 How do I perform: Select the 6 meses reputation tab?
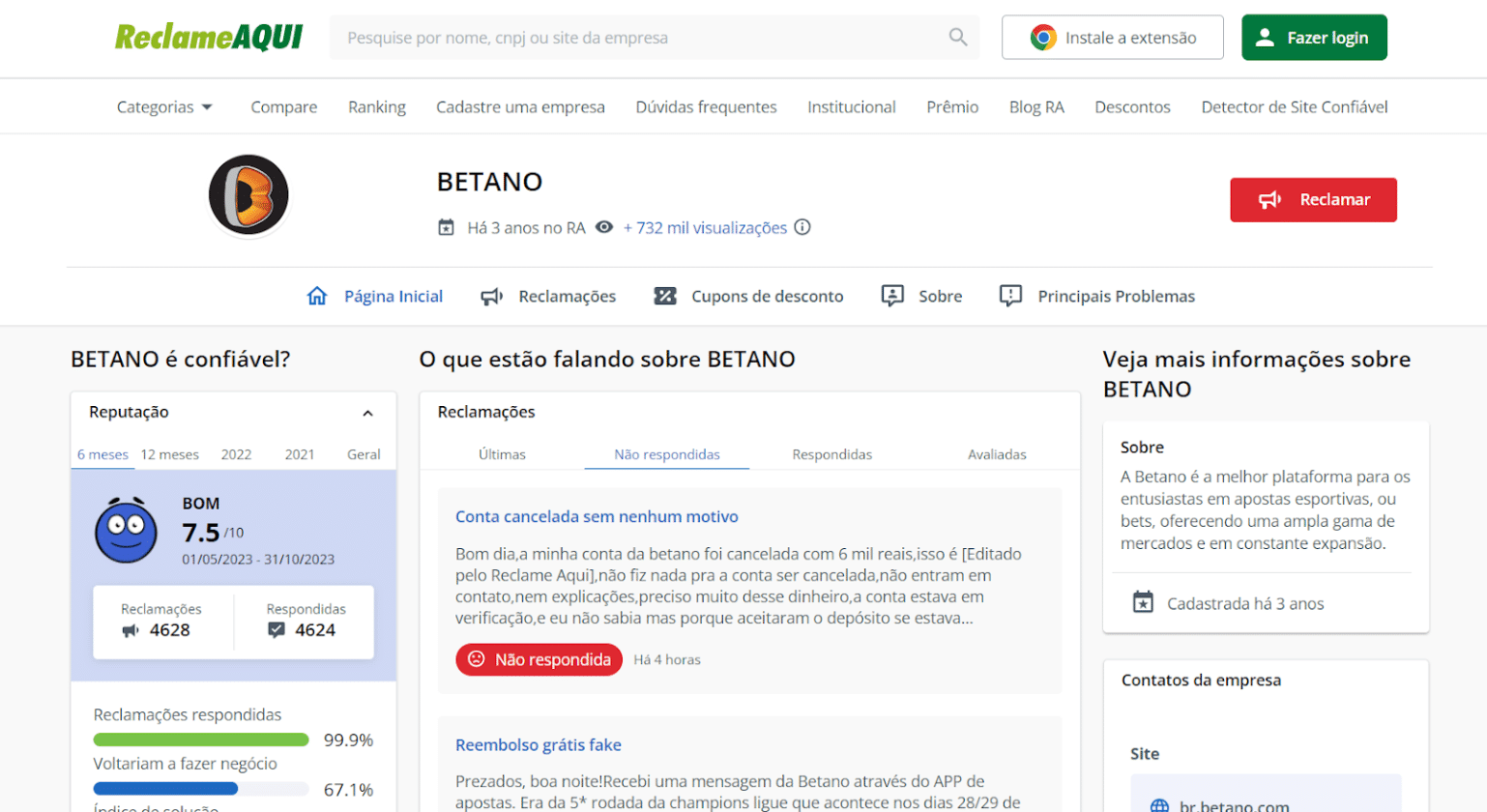click(x=102, y=454)
